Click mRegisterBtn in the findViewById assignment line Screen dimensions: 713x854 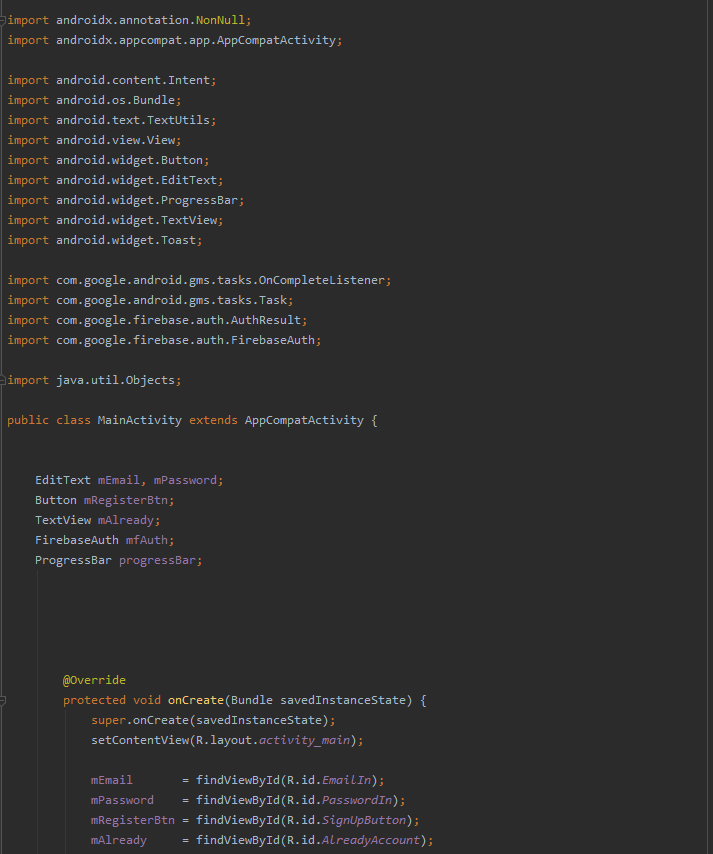click(133, 820)
